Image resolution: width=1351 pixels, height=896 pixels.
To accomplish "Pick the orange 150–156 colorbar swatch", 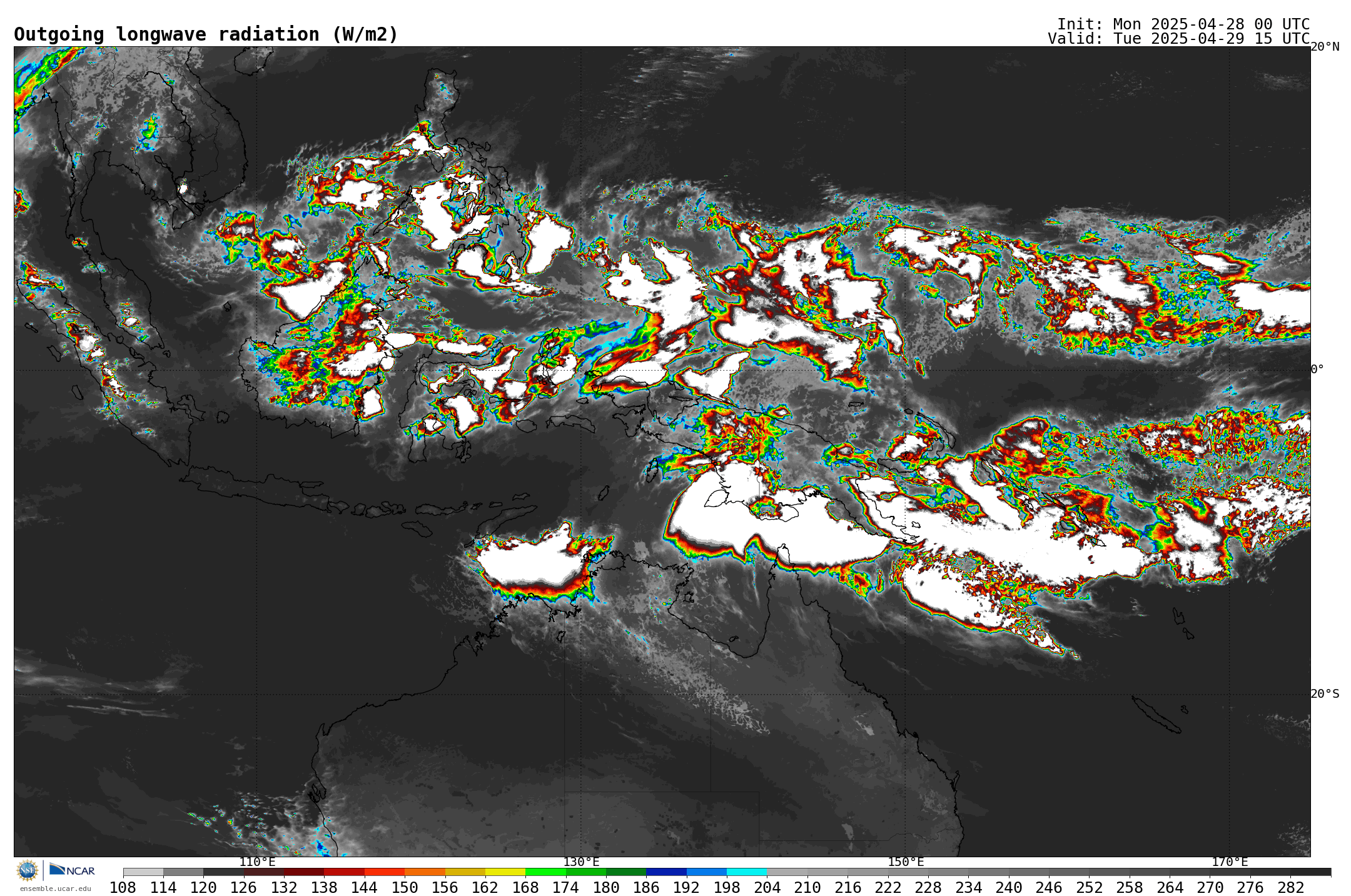I will point(425,872).
